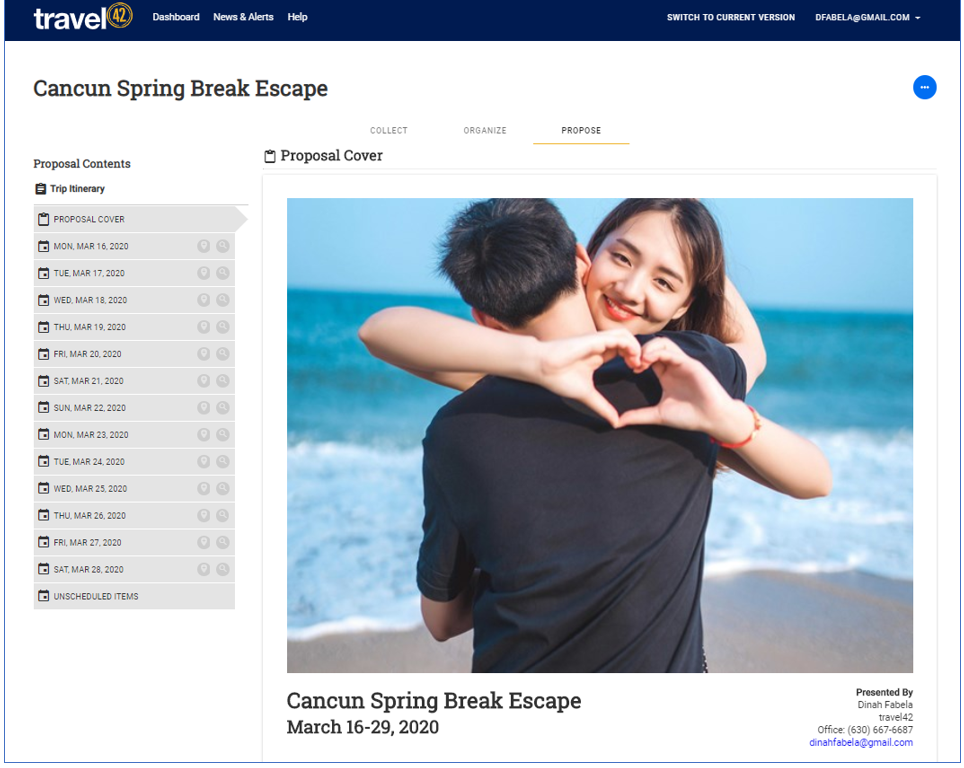Click the magnifier icon for Sat, Mar 28
964x768 pixels.
click(x=223, y=570)
